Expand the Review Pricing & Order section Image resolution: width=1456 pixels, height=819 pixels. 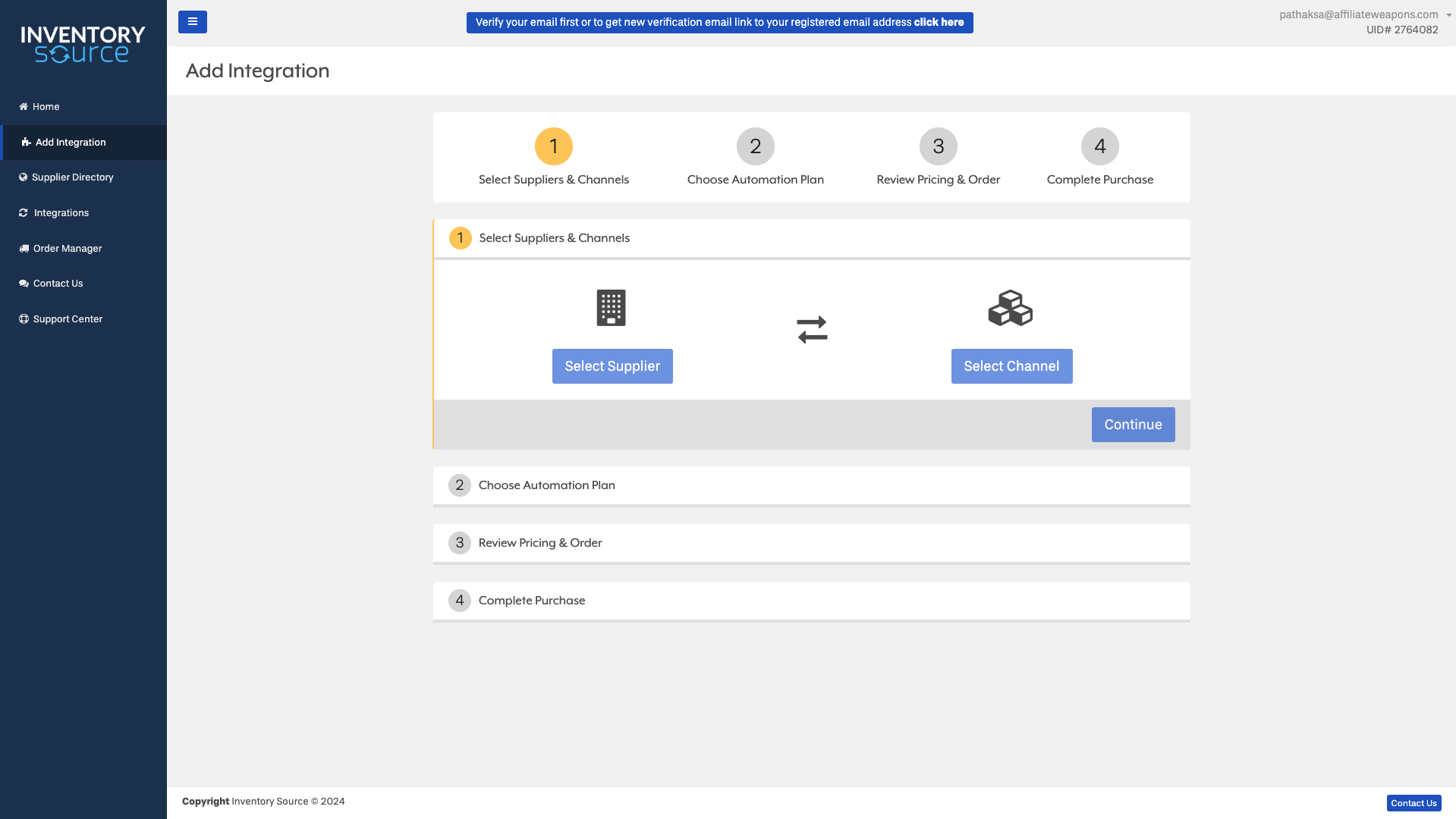539,543
